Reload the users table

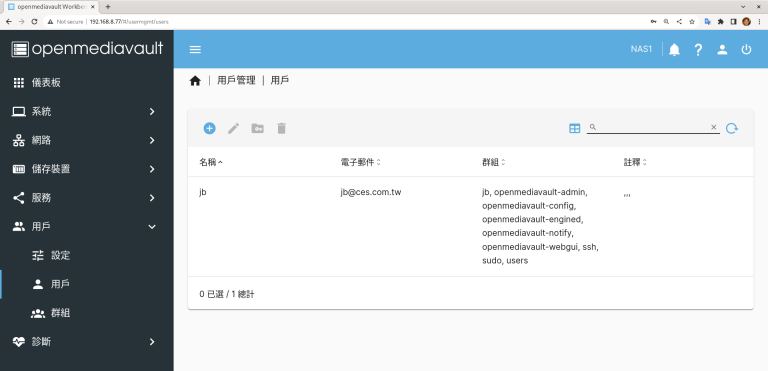point(732,128)
